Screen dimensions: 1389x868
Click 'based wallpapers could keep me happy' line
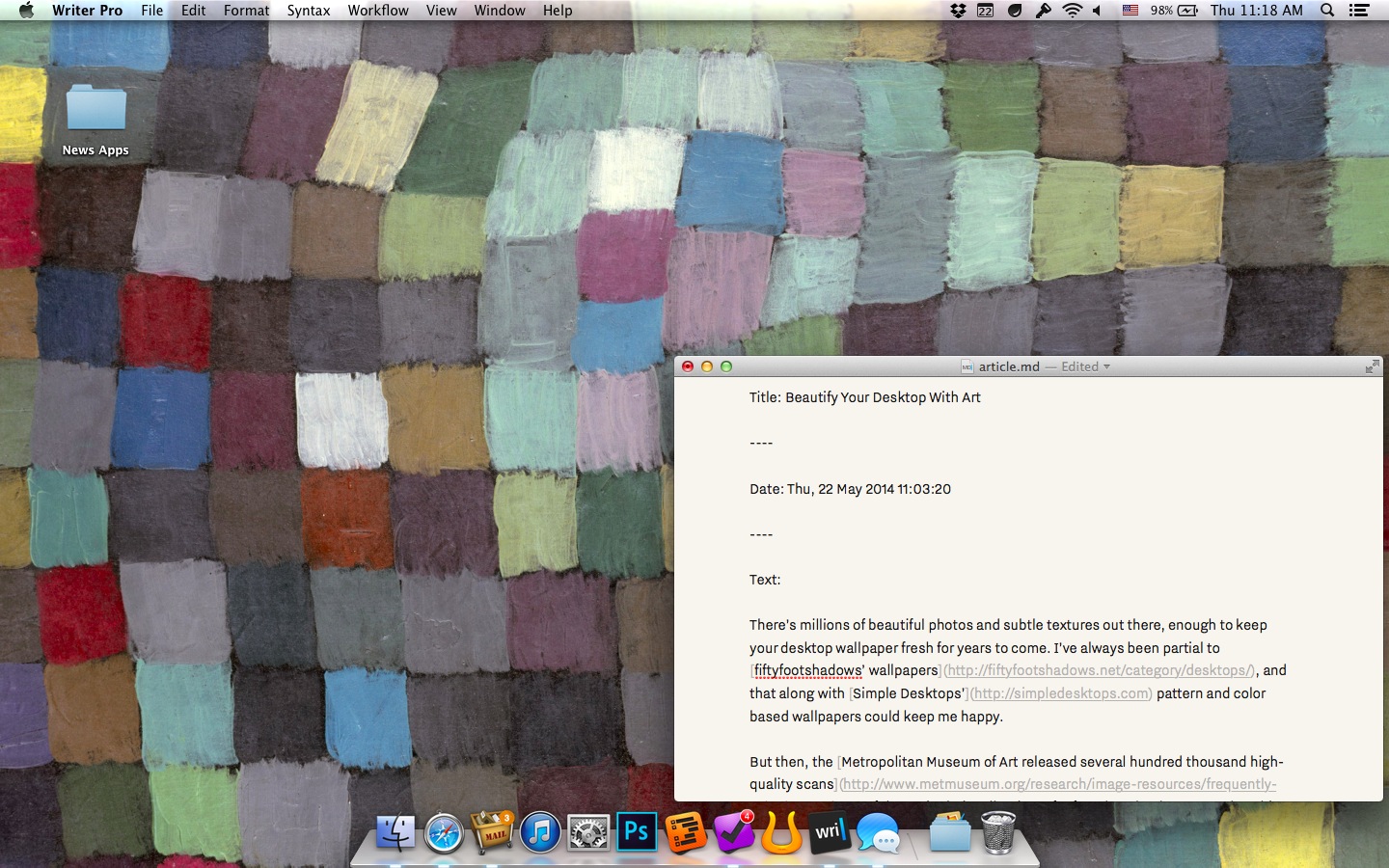876,717
